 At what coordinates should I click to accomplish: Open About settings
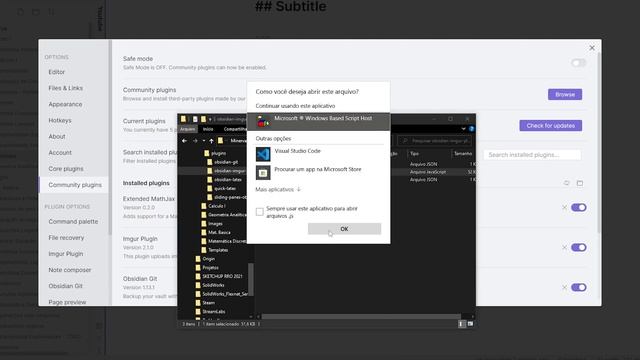coord(57,136)
